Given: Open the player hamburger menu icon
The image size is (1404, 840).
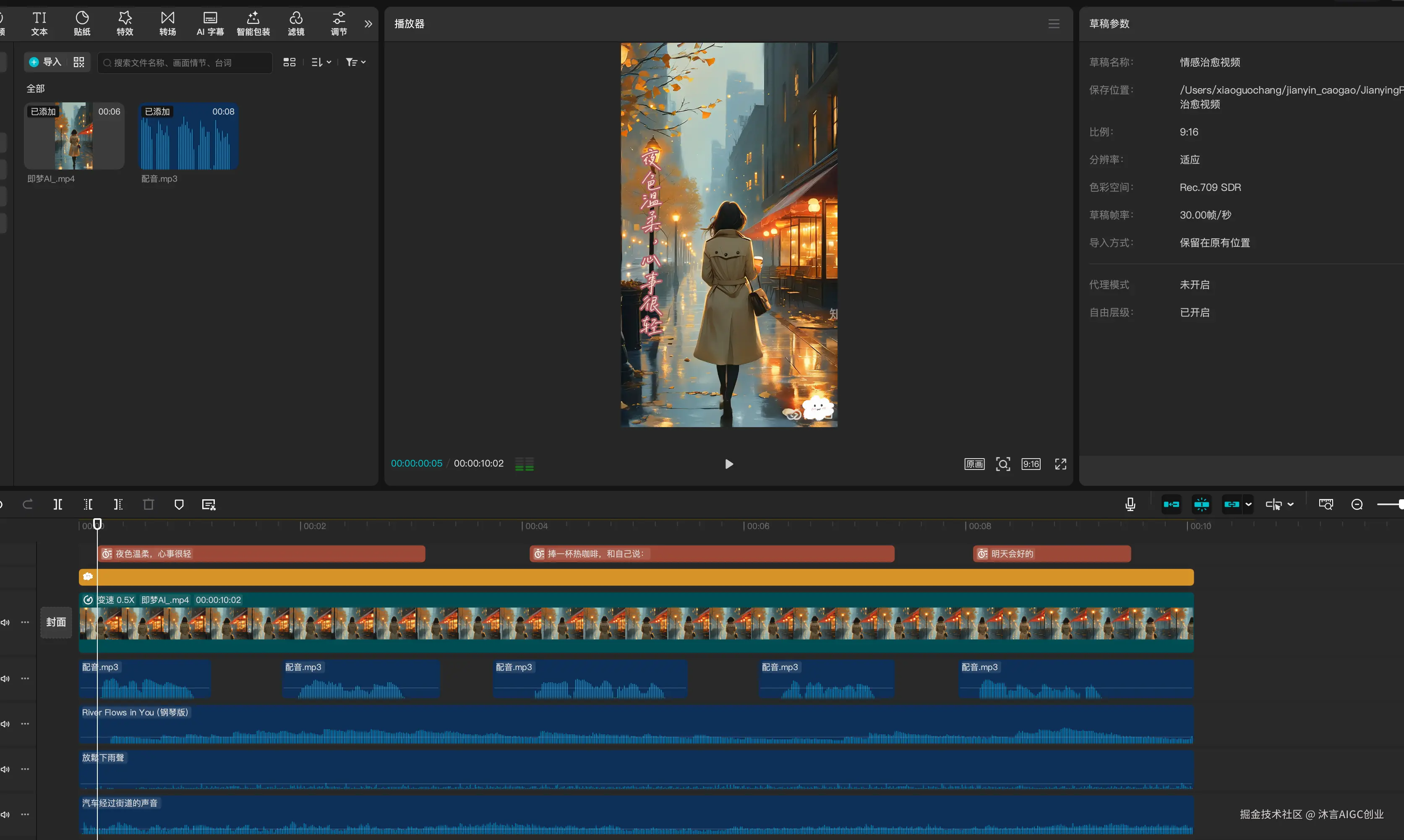Looking at the screenshot, I should 1054,24.
